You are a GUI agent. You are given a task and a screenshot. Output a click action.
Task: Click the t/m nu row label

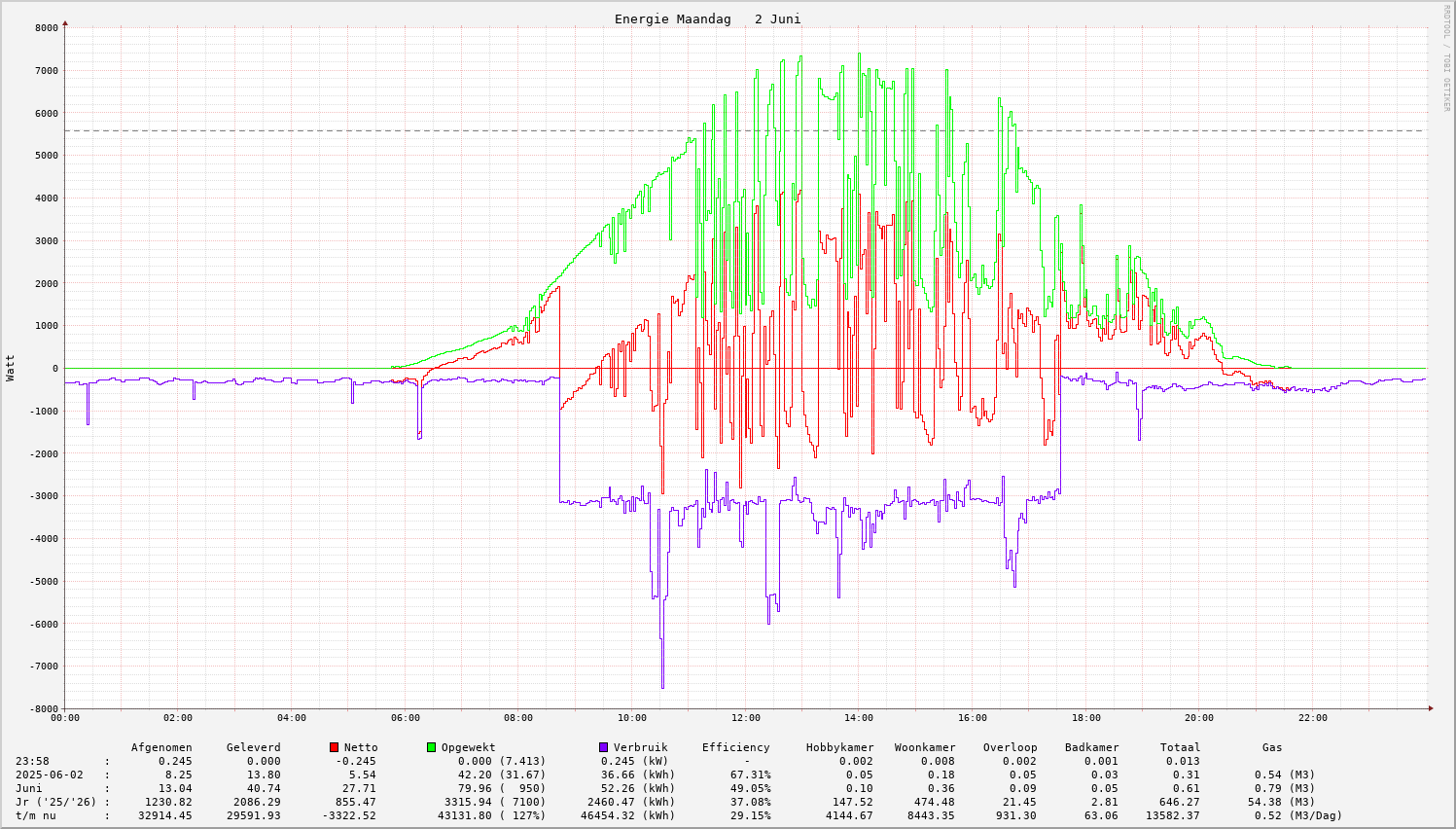pyautogui.click(x=36, y=815)
